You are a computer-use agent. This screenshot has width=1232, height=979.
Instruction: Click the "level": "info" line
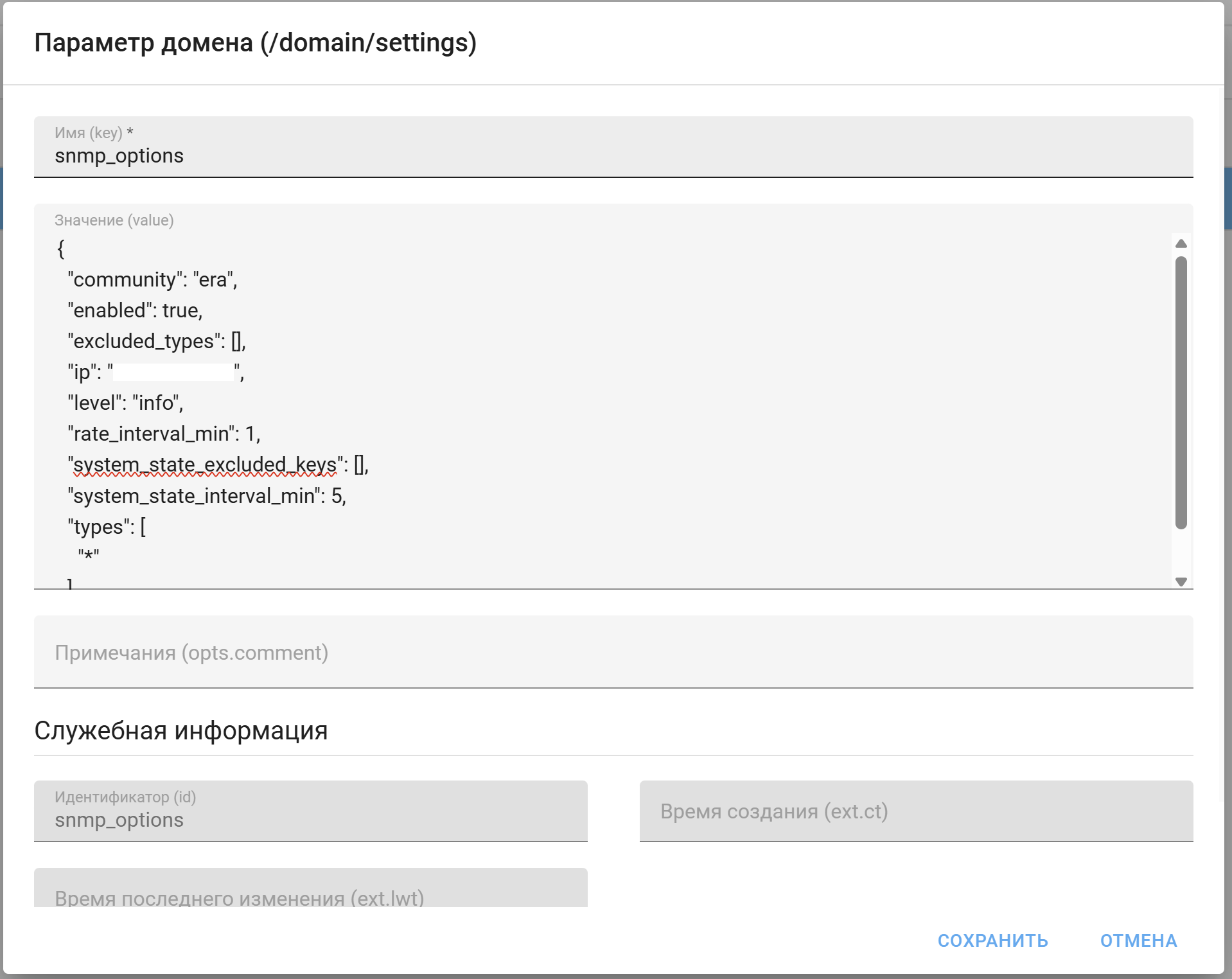(126, 403)
